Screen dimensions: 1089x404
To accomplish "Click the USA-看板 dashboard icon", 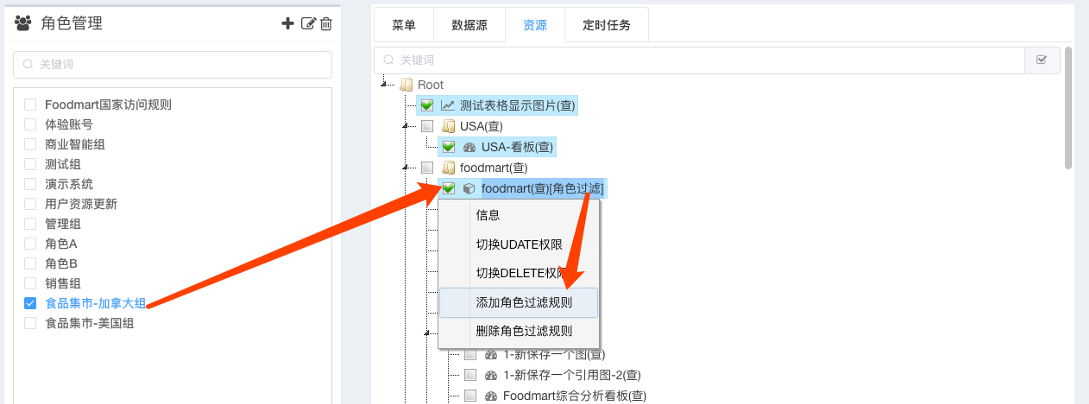I will click(x=470, y=147).
